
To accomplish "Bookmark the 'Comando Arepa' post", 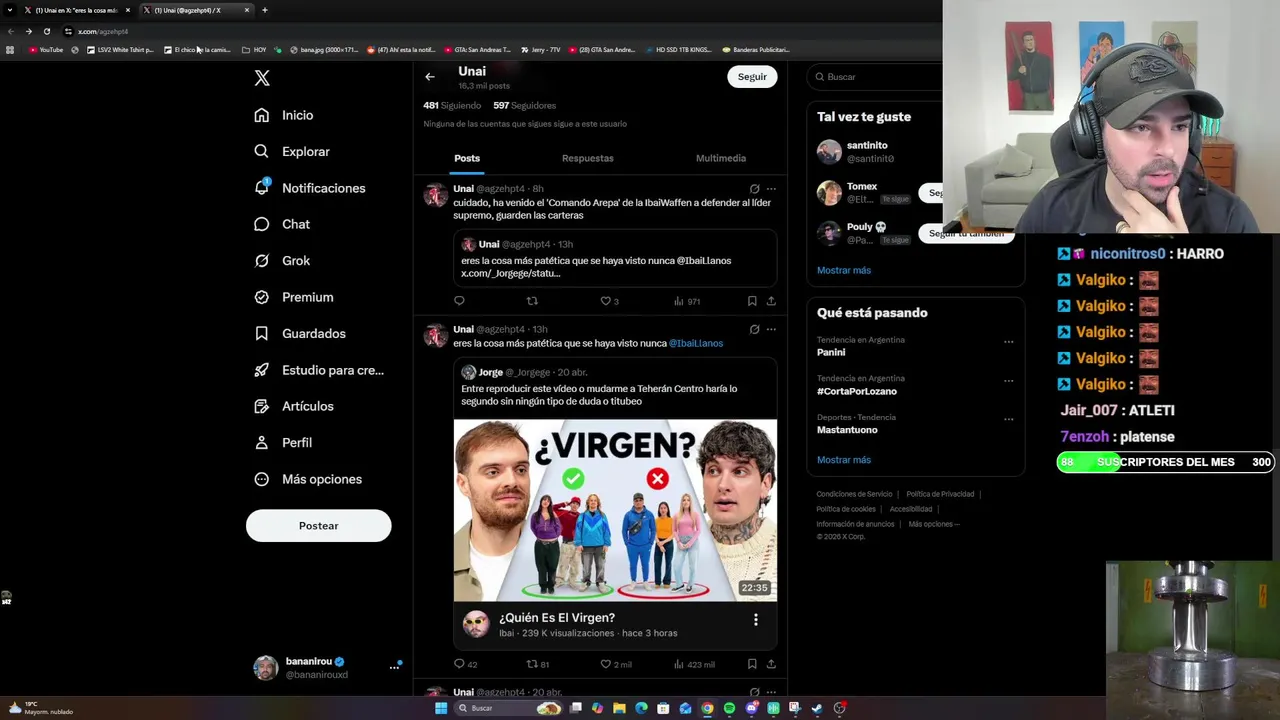I will point(752,301).
